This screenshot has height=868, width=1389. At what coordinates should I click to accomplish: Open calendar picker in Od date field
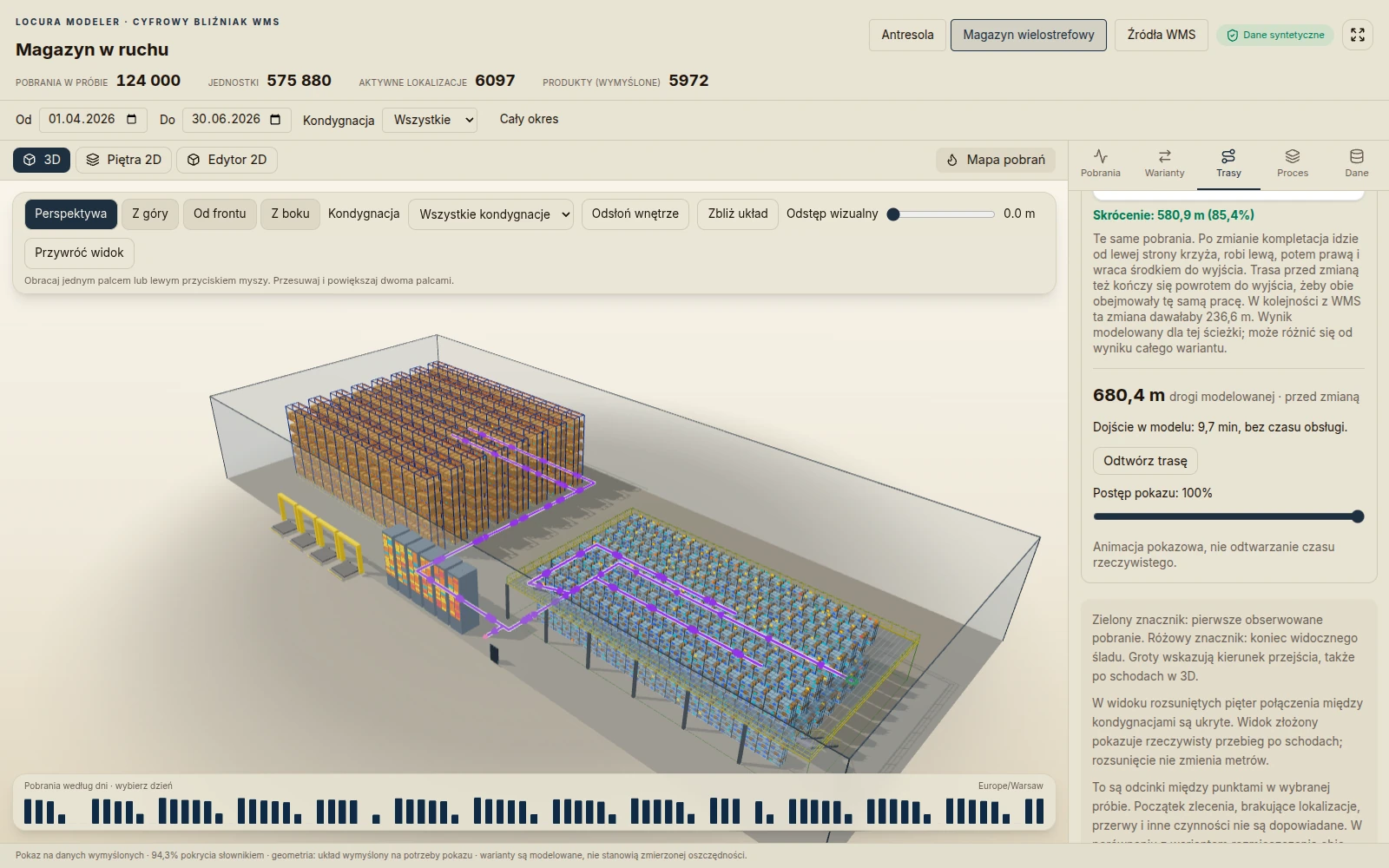132,119
